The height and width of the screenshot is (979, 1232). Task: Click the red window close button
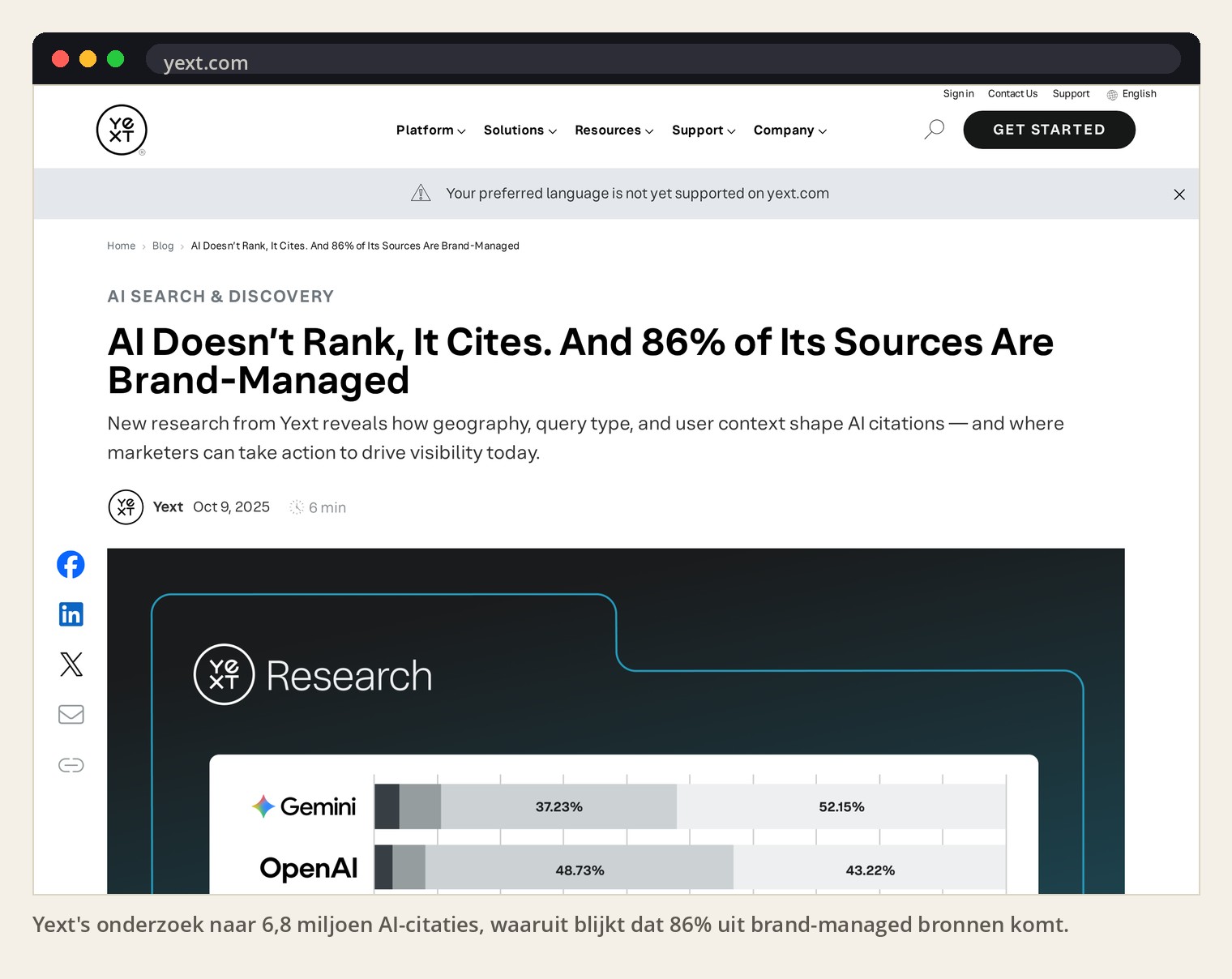point(60,59)
